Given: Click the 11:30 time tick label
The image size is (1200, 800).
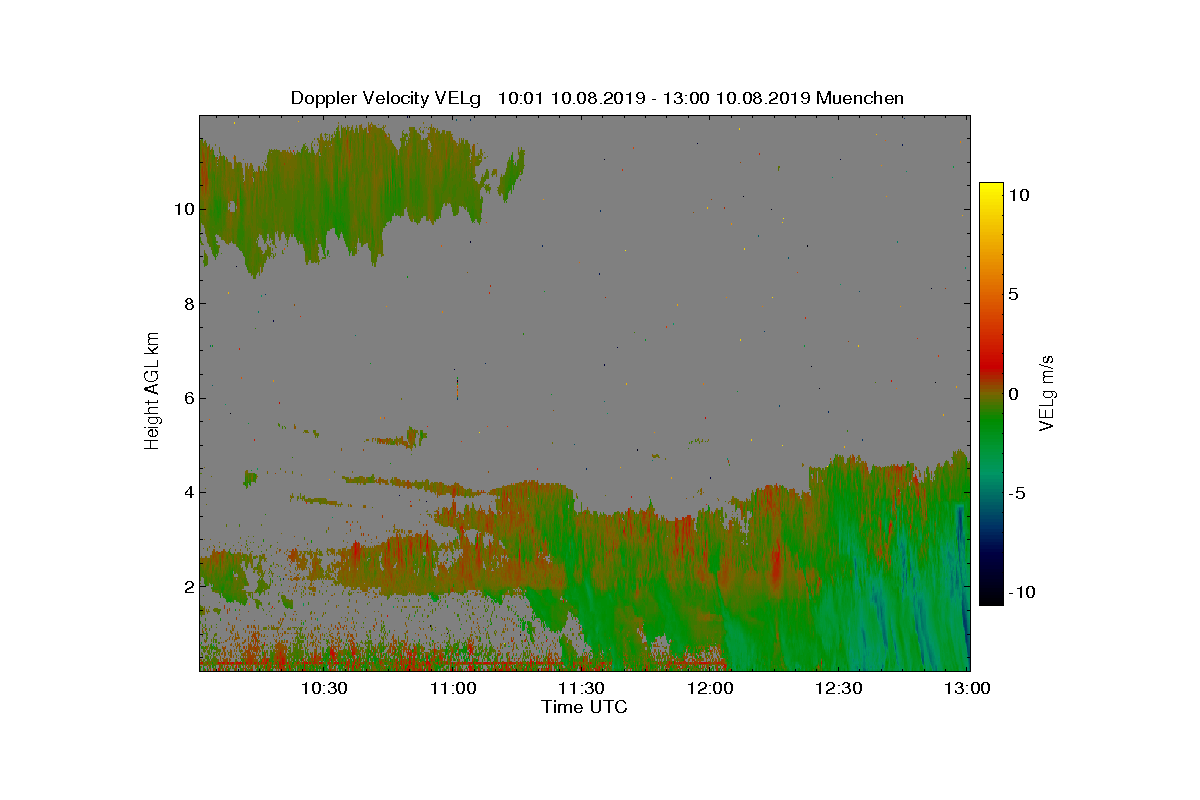Looking at the screenshot, I should (x=582, y=688).
